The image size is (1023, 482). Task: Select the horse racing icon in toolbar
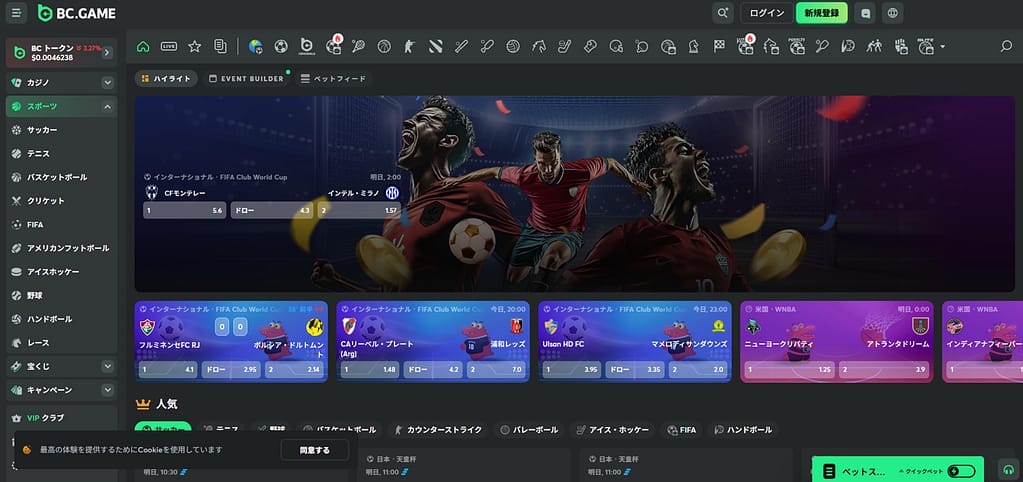coord(539,46)
